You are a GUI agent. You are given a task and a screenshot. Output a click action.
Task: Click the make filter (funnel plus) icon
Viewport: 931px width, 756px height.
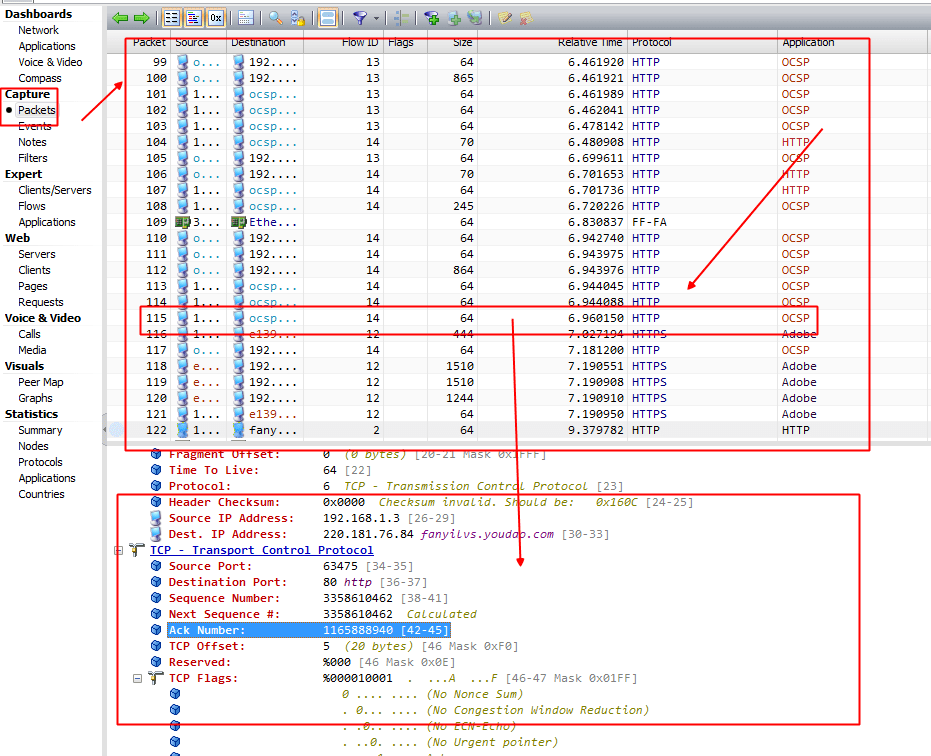(432, 18)
